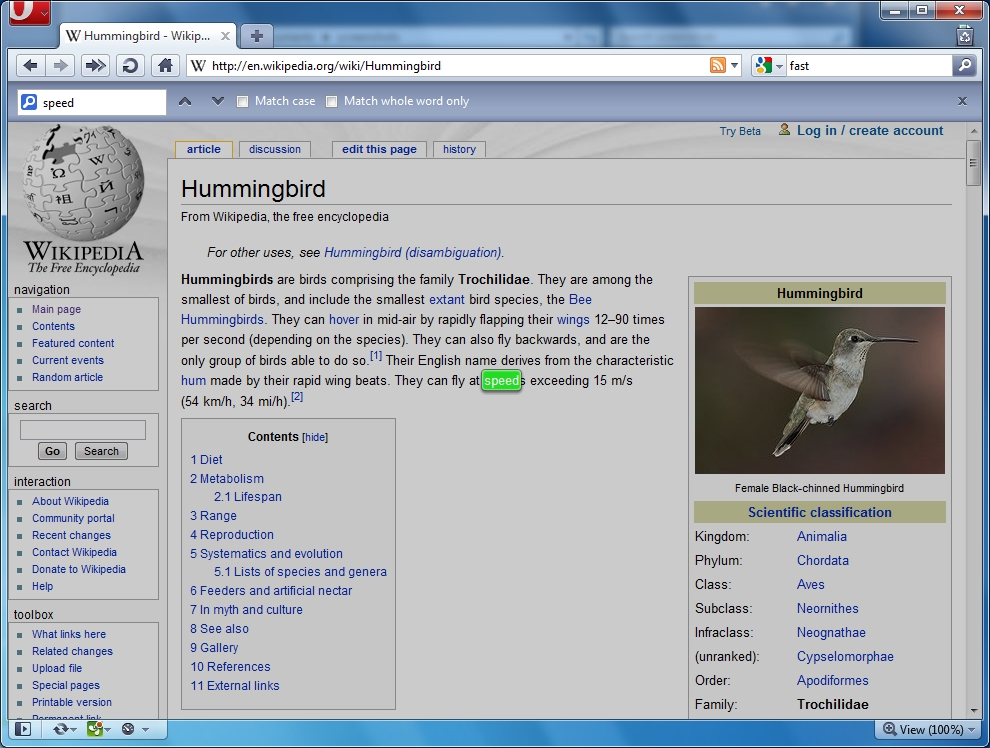Image resolution: width=990 pixels, height=748 pixels.
Task: Click the Search button in Wikipedia sidebar
Action: (101, 451)
